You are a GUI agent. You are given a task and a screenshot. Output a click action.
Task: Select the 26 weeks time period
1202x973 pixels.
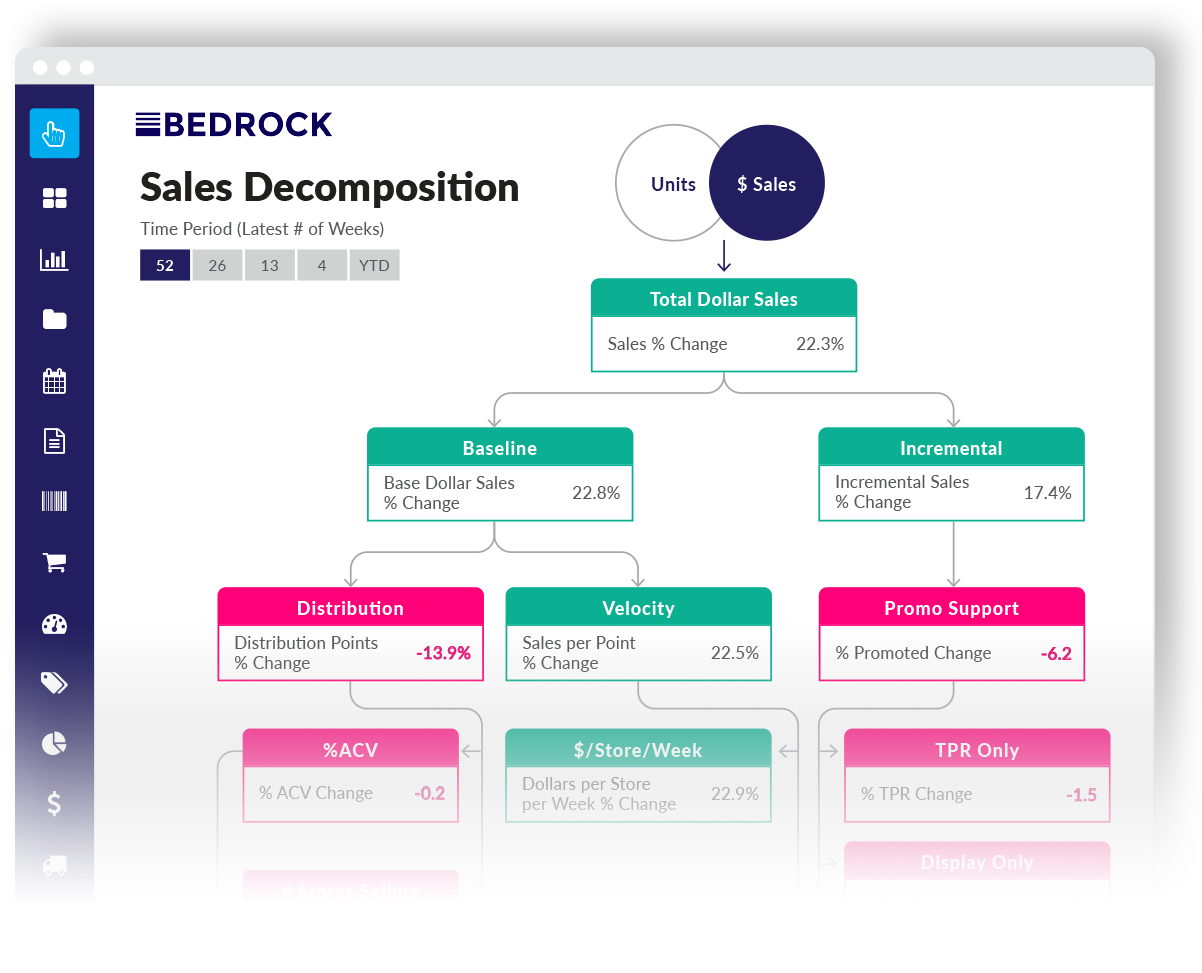point(217,265)
